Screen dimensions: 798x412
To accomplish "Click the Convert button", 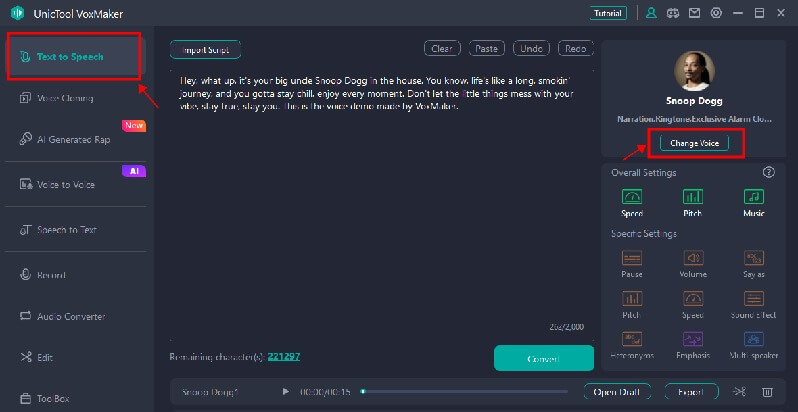I will click(544, 358).
